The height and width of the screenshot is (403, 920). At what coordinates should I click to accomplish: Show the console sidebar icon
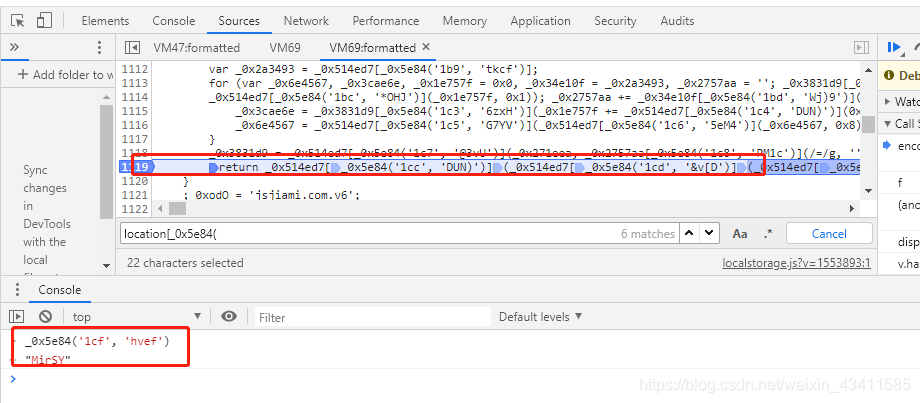point(18,317)
